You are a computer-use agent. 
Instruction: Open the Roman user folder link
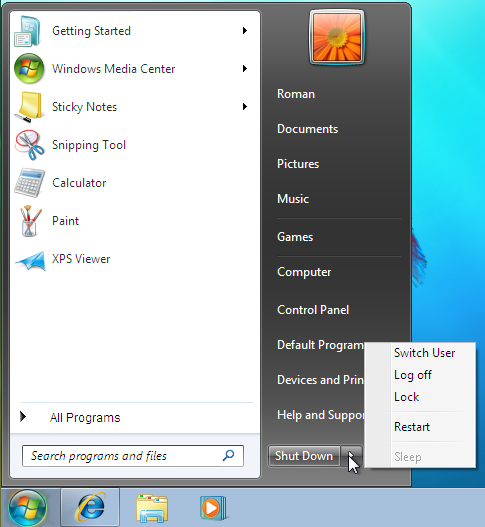(296, 94)
